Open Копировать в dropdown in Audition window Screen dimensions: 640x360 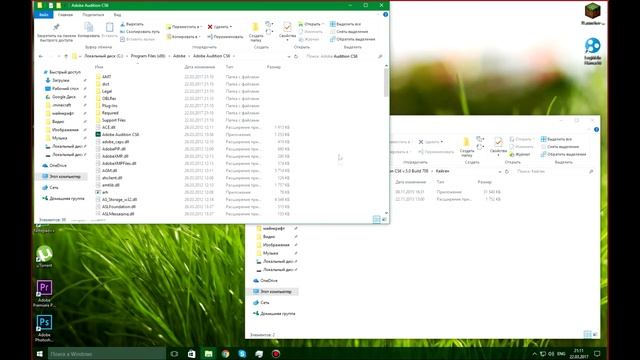183,37
